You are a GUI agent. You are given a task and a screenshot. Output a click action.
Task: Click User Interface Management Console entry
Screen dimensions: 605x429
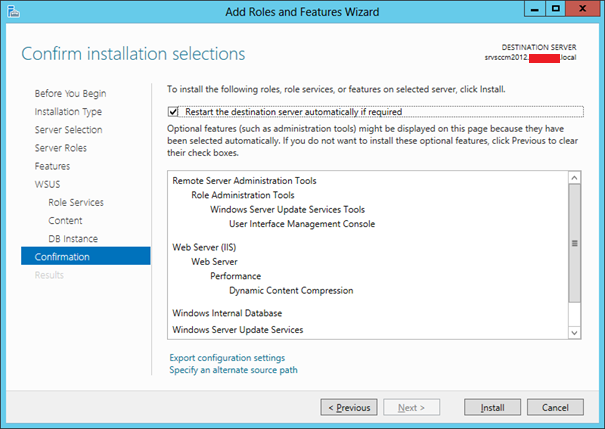(302, 224)
